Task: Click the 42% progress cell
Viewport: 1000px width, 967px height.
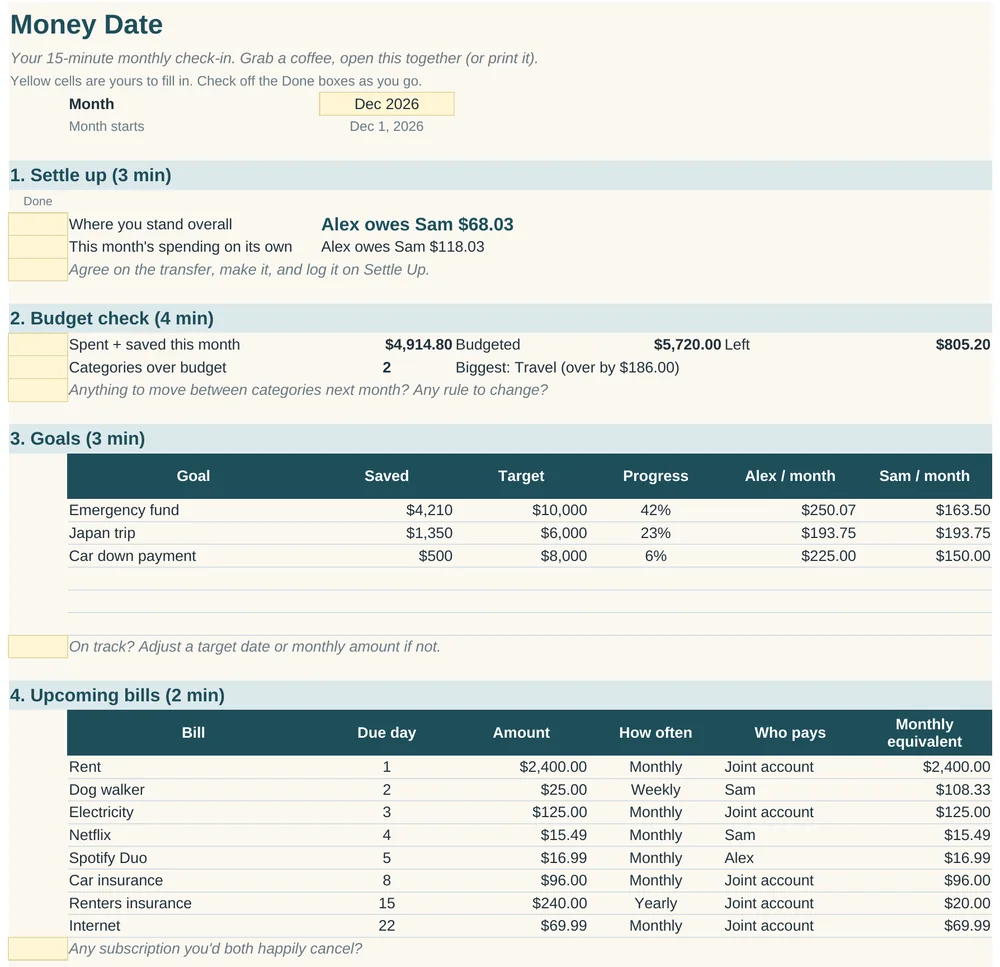Action: [656, 510]
